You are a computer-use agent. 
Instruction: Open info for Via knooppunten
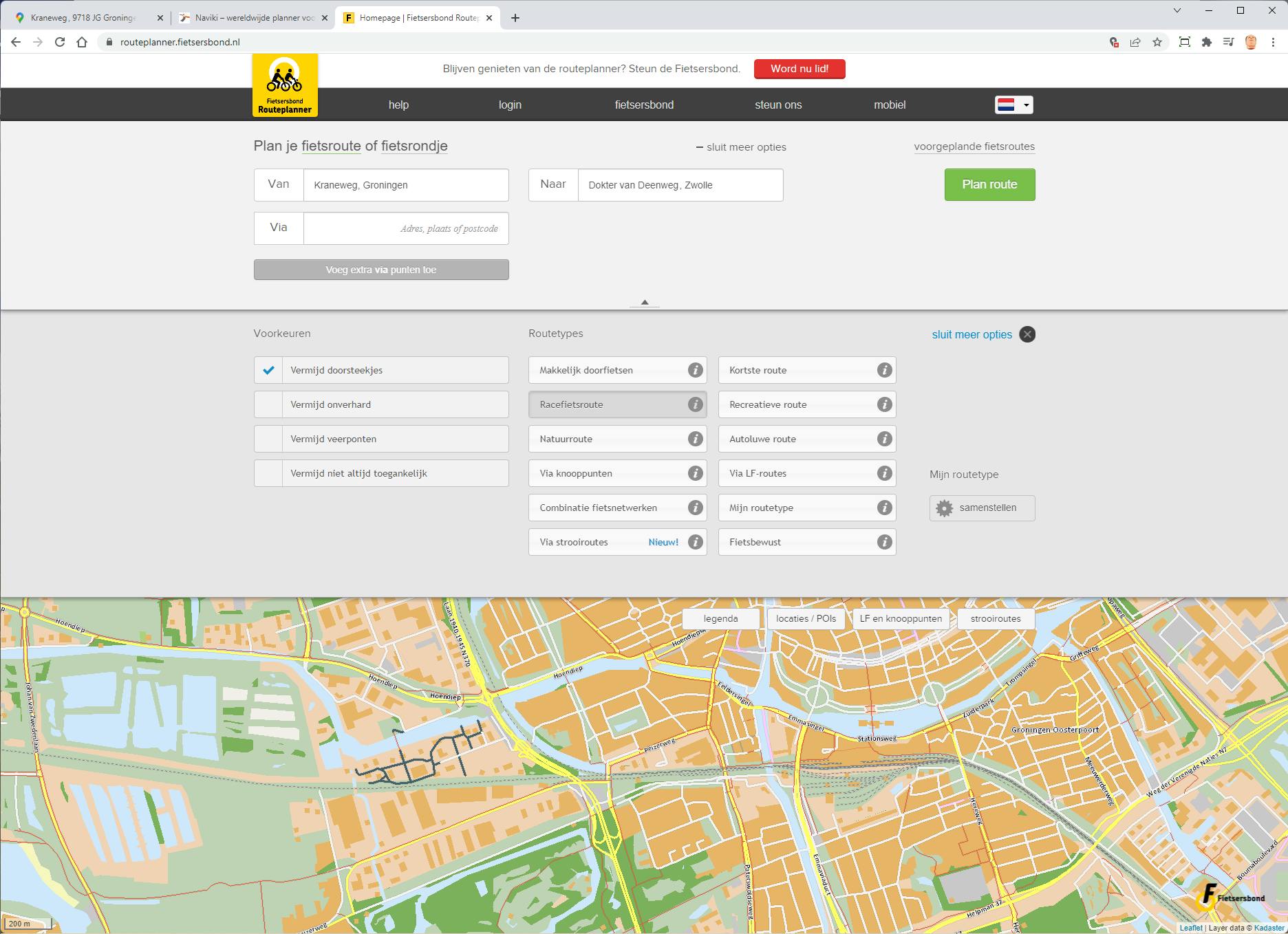point(694,473)
